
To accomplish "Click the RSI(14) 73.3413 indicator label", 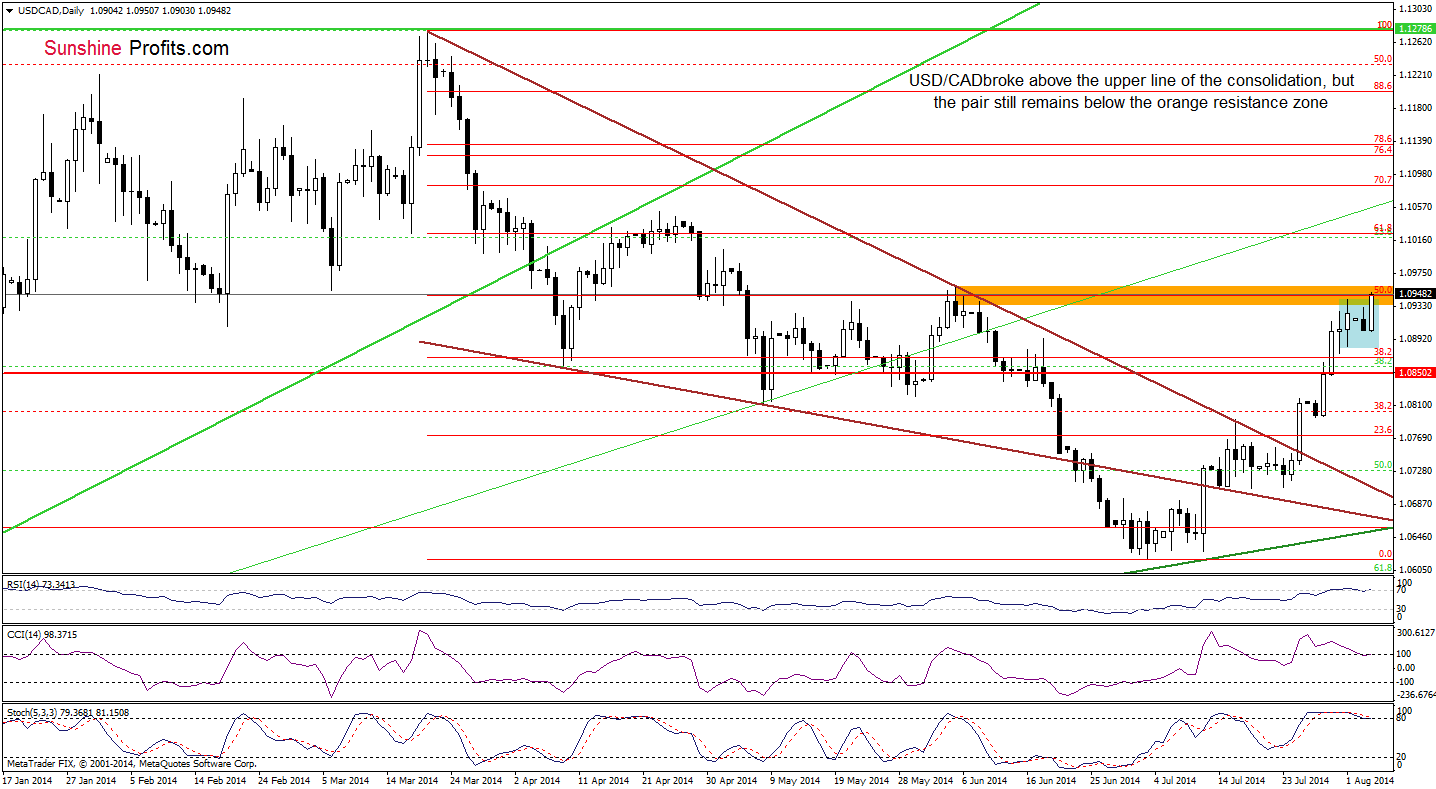I will pyautogui.click(x=40, y=585).
